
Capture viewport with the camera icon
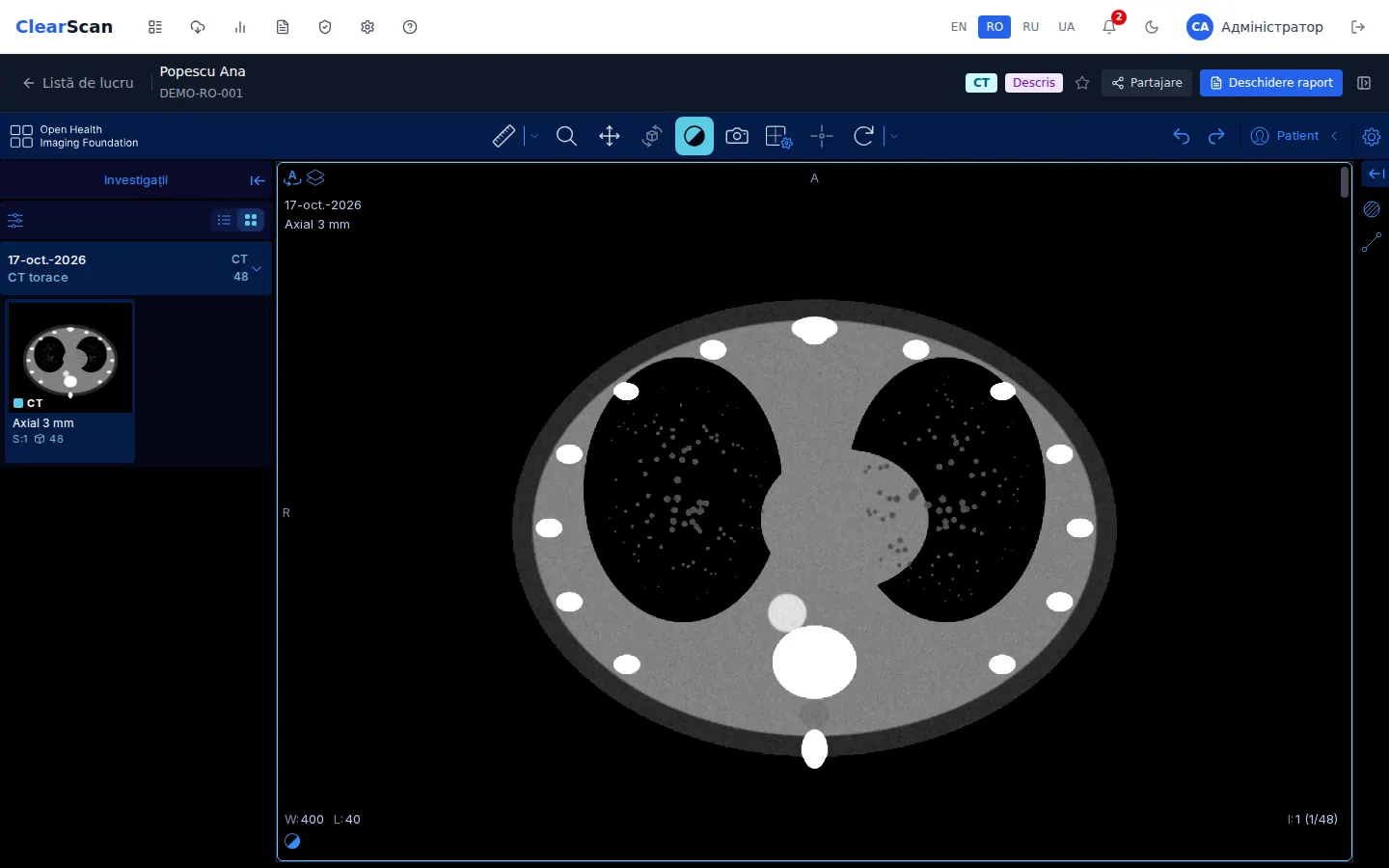coord(737,136)
